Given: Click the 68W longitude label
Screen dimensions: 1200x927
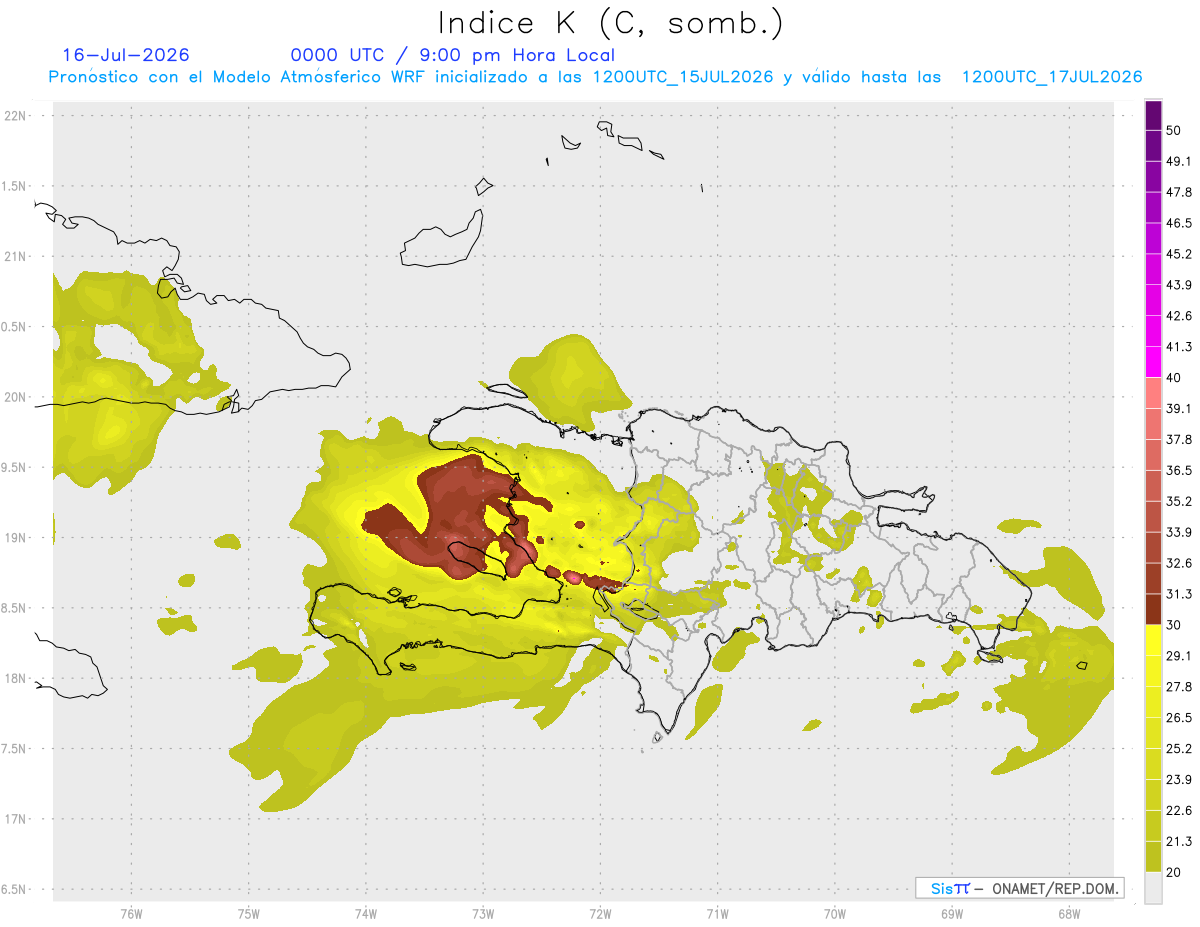Looking at the screenshot, I should tap(1068, 913).
